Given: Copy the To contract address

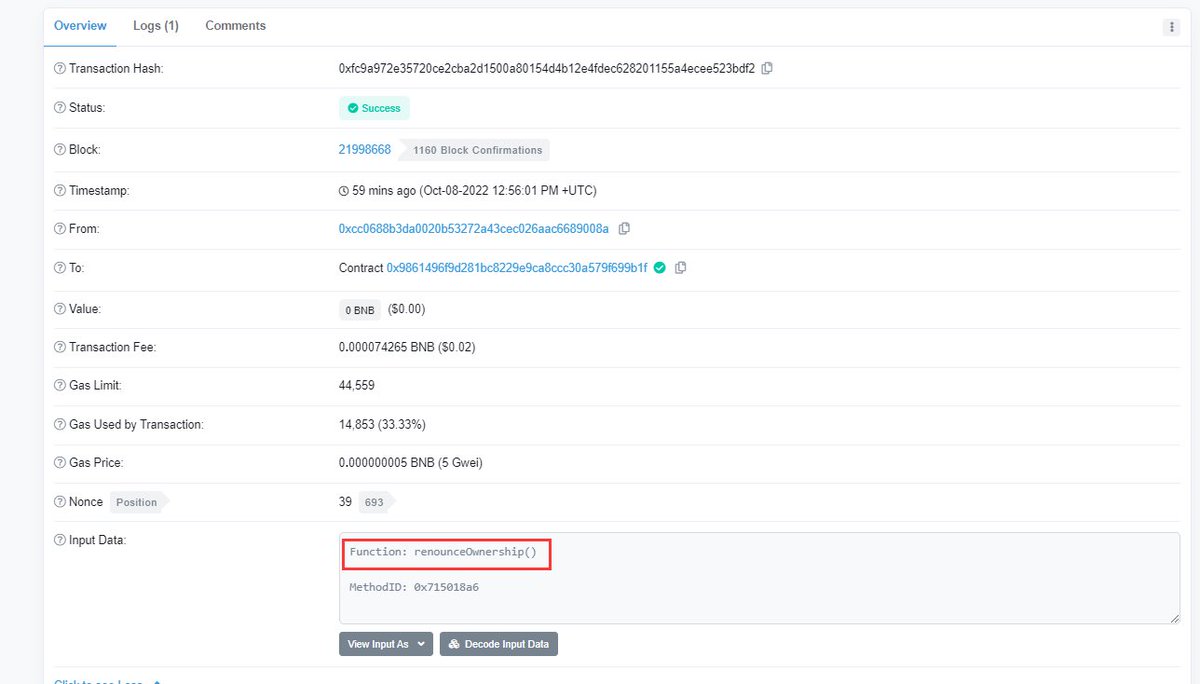Looking at the screenshot, I should point(682,268).
